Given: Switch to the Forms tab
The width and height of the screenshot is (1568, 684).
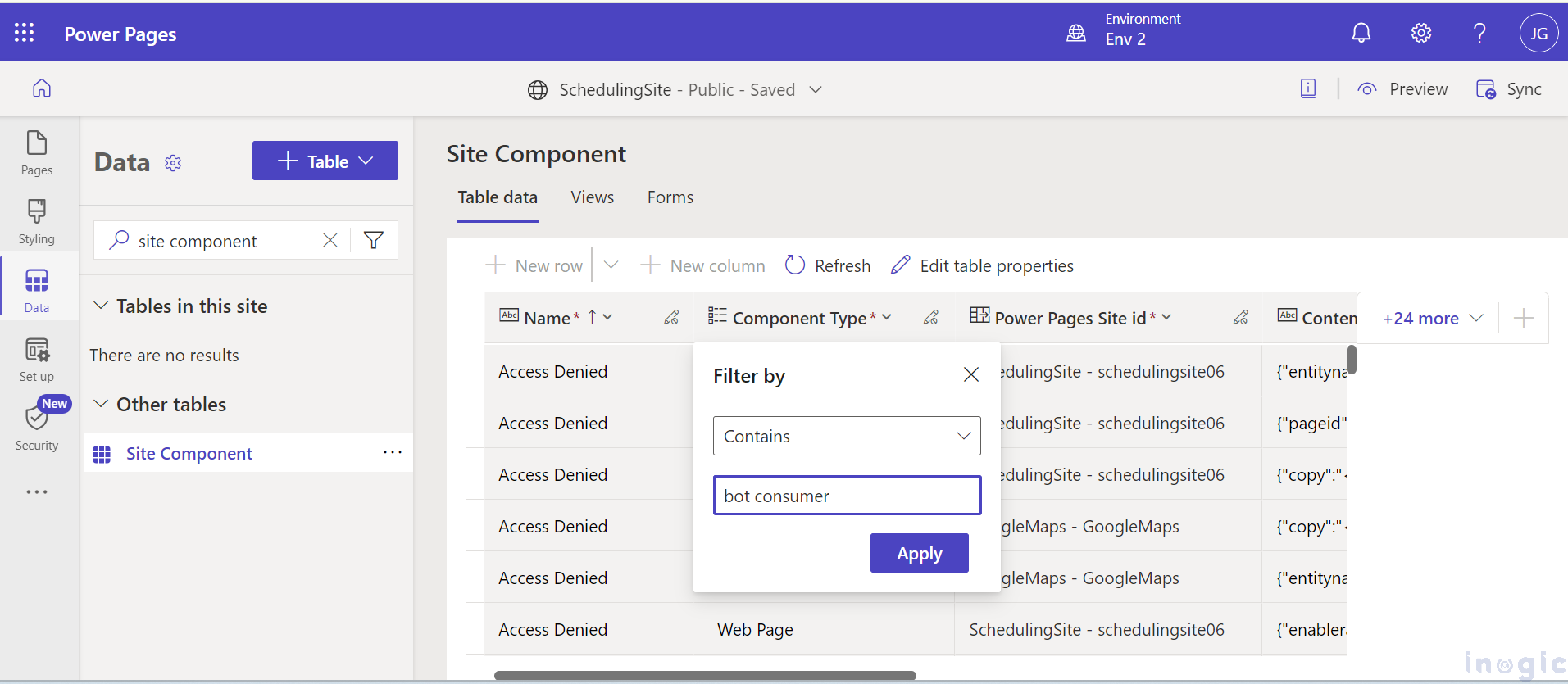Looking at the screenshot, I should (670, 197).
